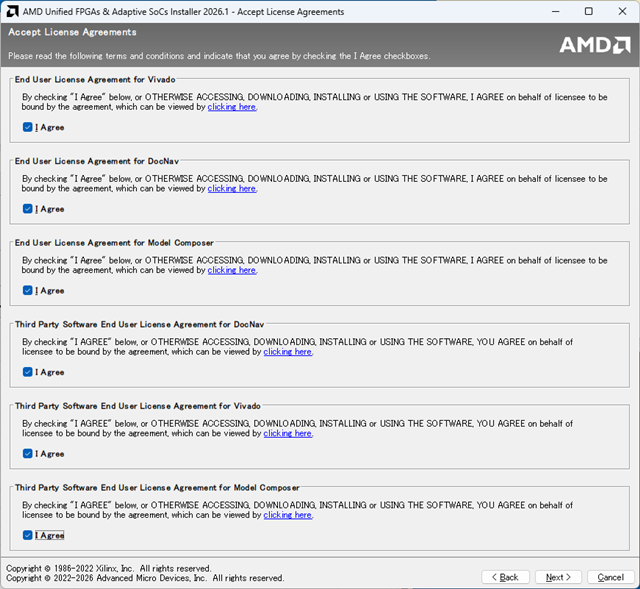The width and height of the screenshot is (640, 589).
Task: Click the heading 'End User License Agreement for DocNav'
Action: (97, 161)
